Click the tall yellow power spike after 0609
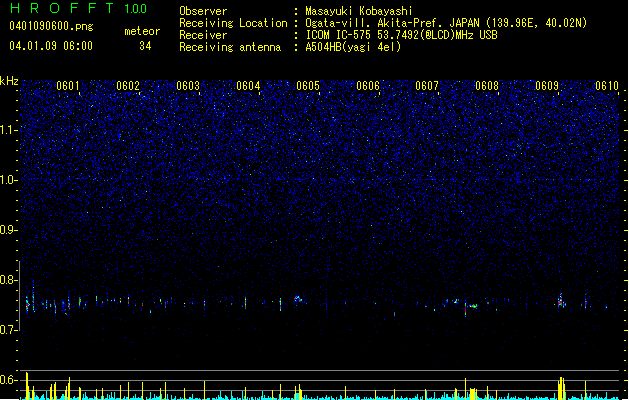 point(561,388)
